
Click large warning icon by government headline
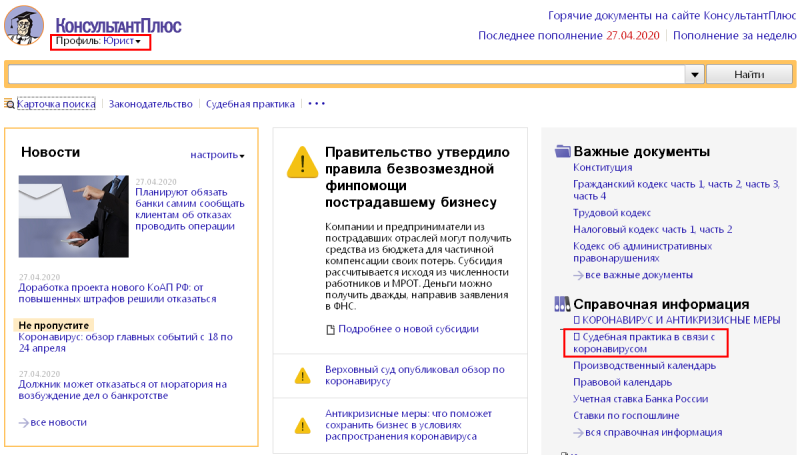click(302, 162)
